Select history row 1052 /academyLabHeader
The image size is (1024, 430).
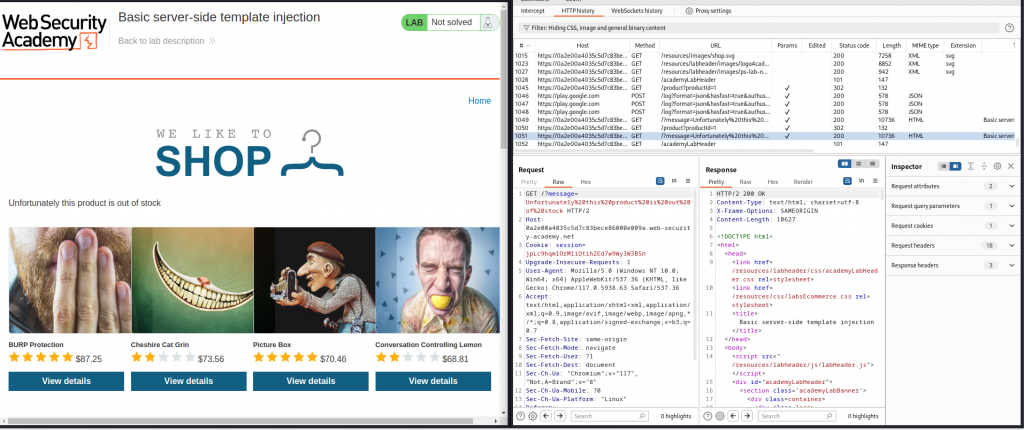[765, 144]
